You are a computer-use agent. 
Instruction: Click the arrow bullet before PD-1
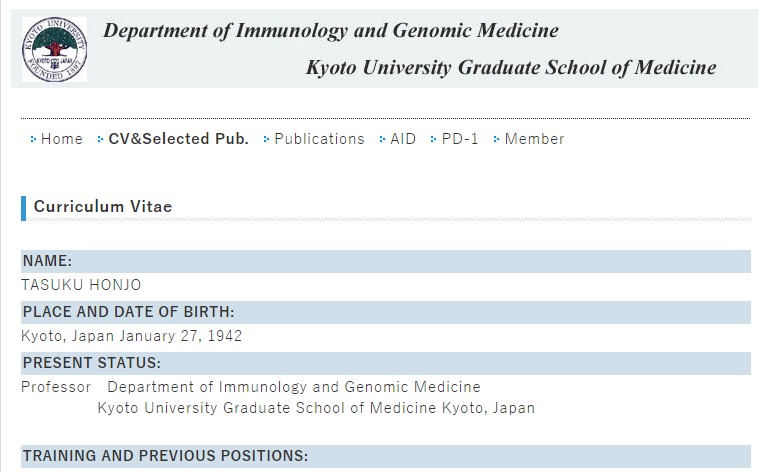(434, 139)
